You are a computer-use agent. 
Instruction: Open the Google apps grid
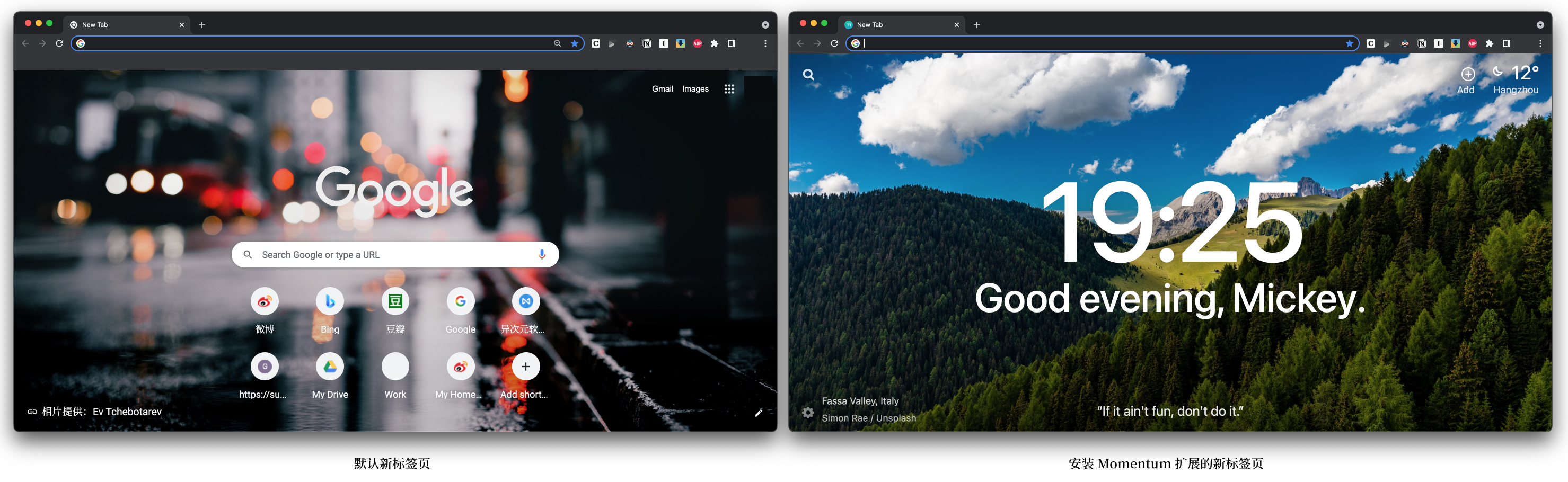[729, 89]
